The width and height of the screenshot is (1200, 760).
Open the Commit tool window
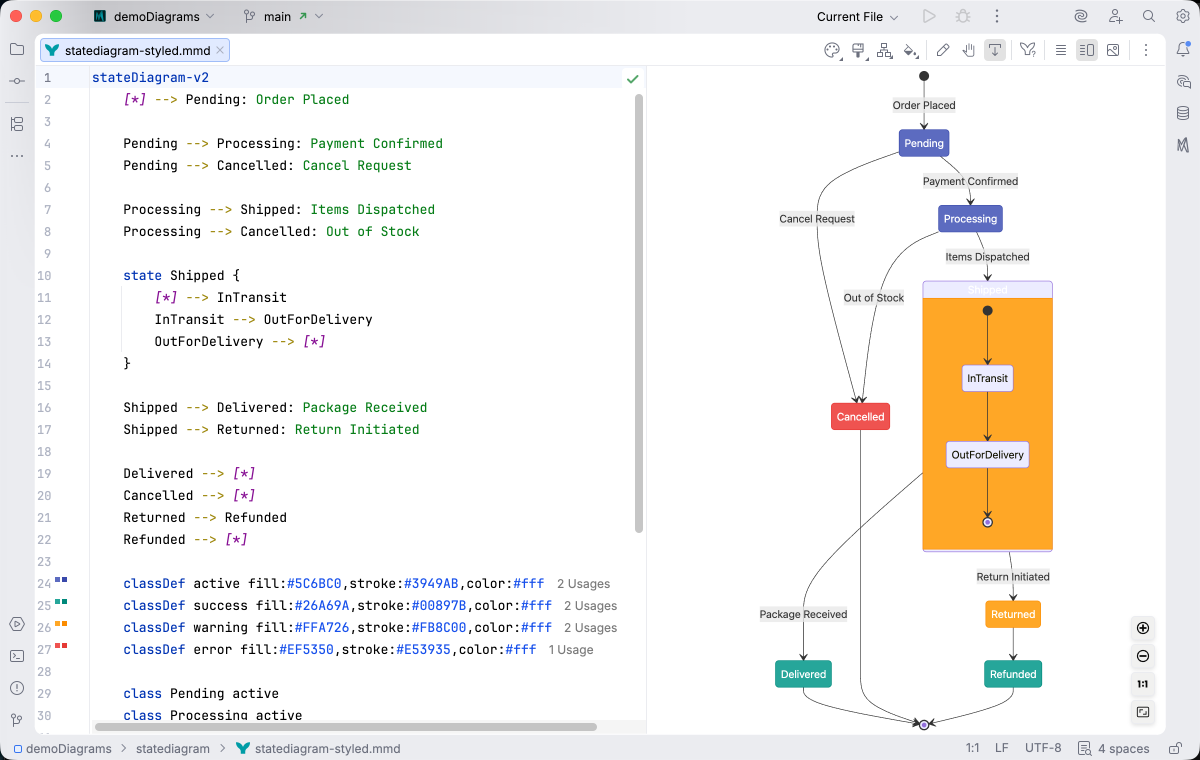point(17,81)
